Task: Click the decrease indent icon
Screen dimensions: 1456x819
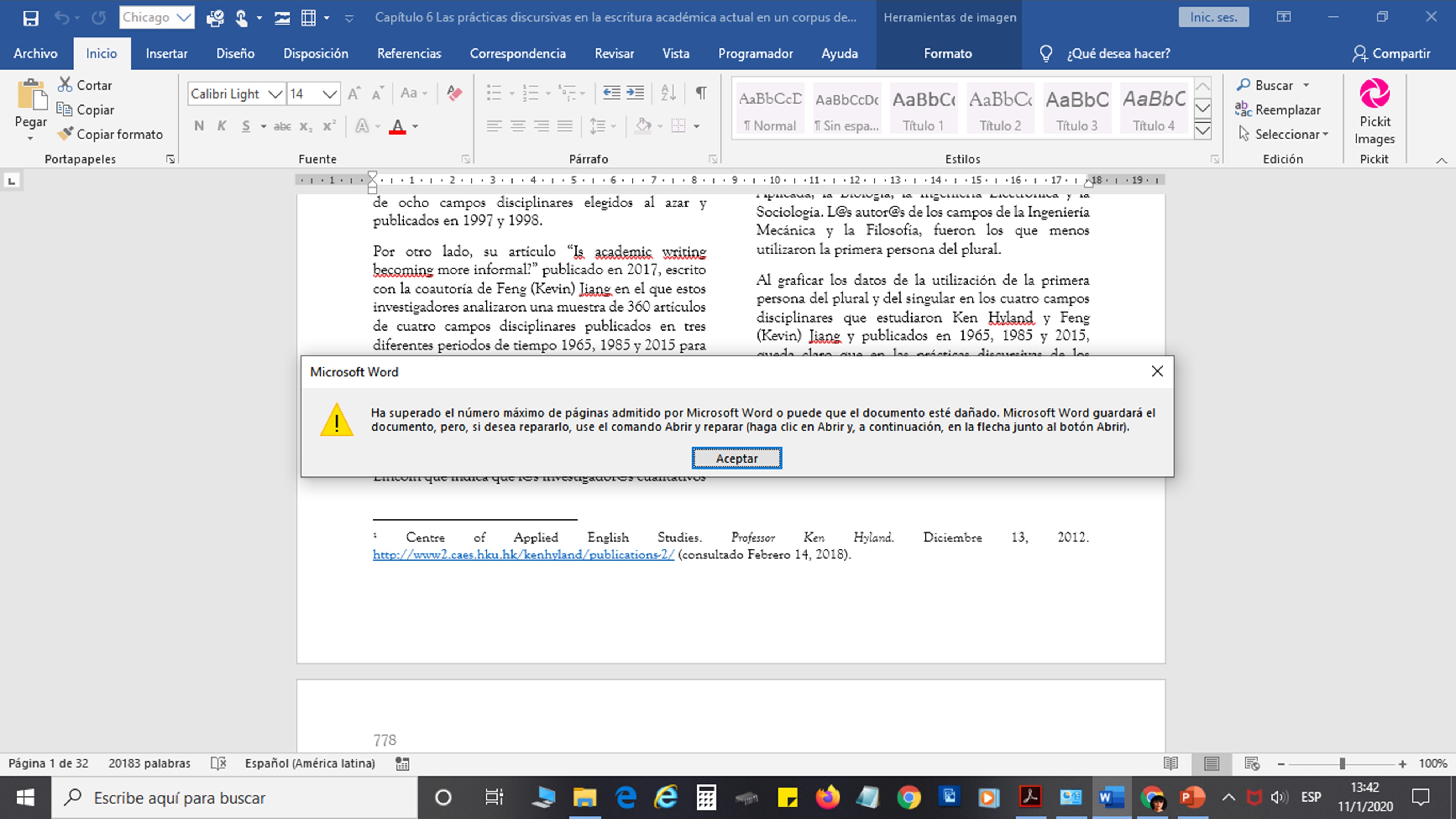Action: coord(611,93)
